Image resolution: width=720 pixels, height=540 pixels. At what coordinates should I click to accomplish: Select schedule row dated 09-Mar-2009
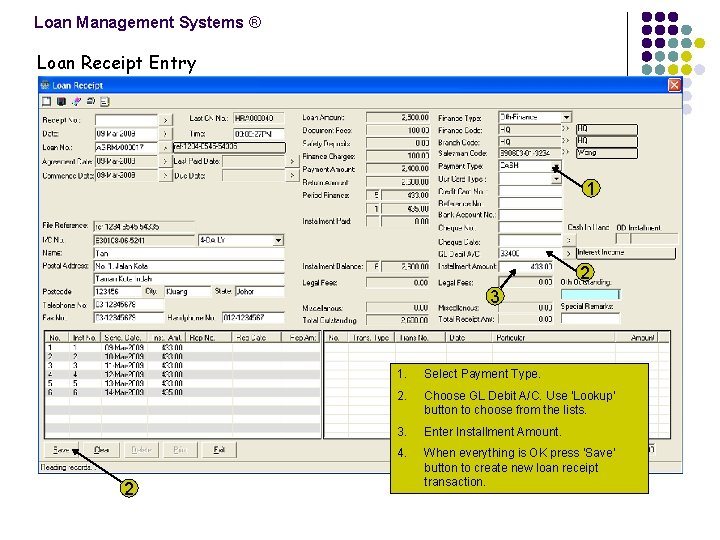(x=183, y=348)
